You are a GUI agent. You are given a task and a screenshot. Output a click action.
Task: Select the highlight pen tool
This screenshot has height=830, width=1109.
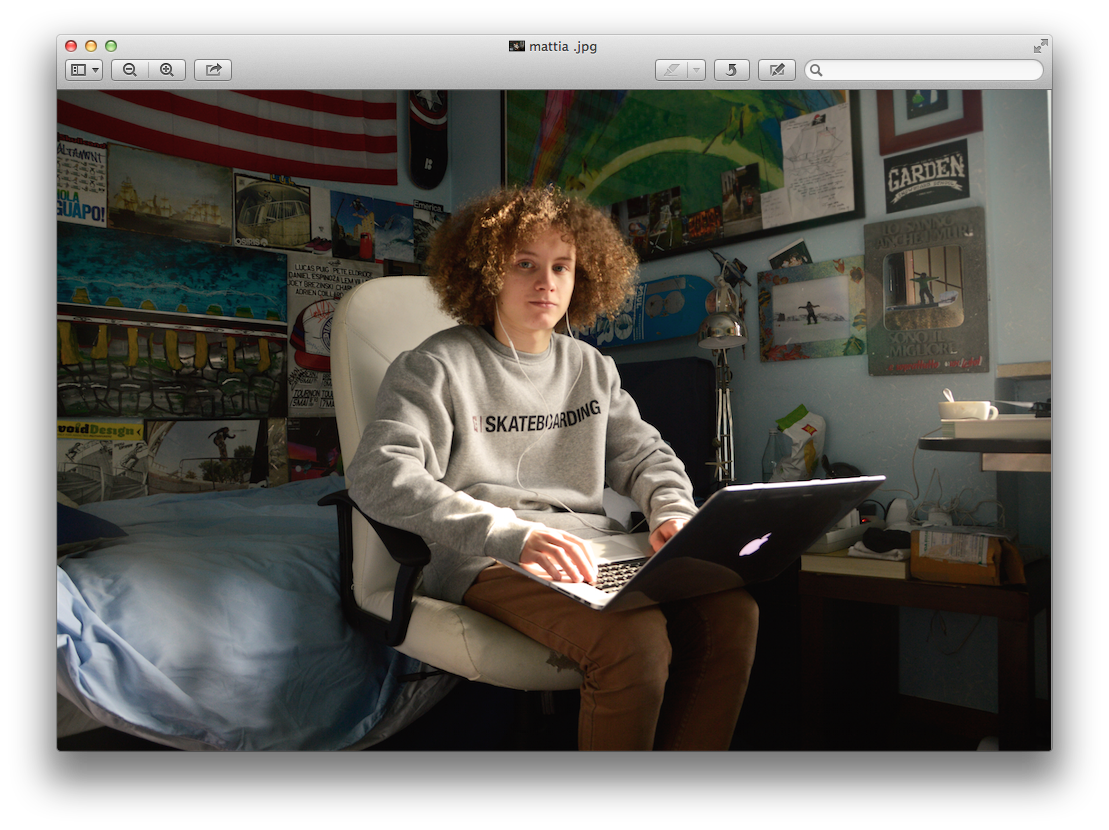(671, 70)
